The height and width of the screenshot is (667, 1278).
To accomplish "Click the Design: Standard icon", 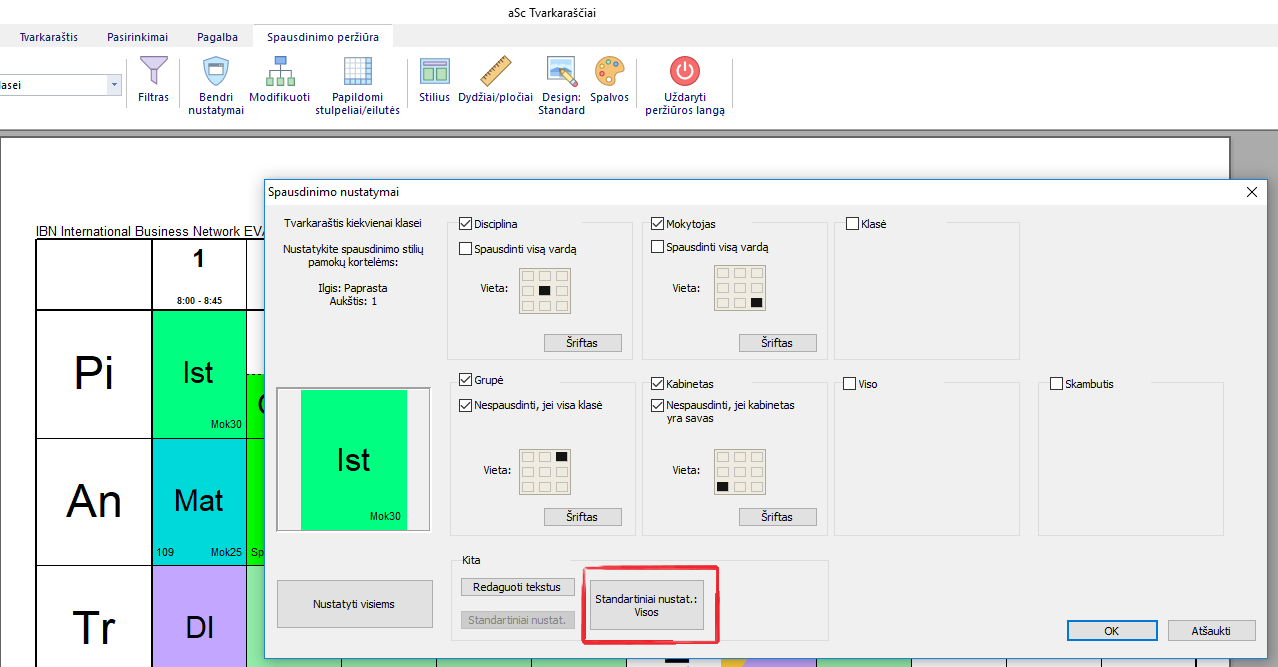I will coord(561,72).
